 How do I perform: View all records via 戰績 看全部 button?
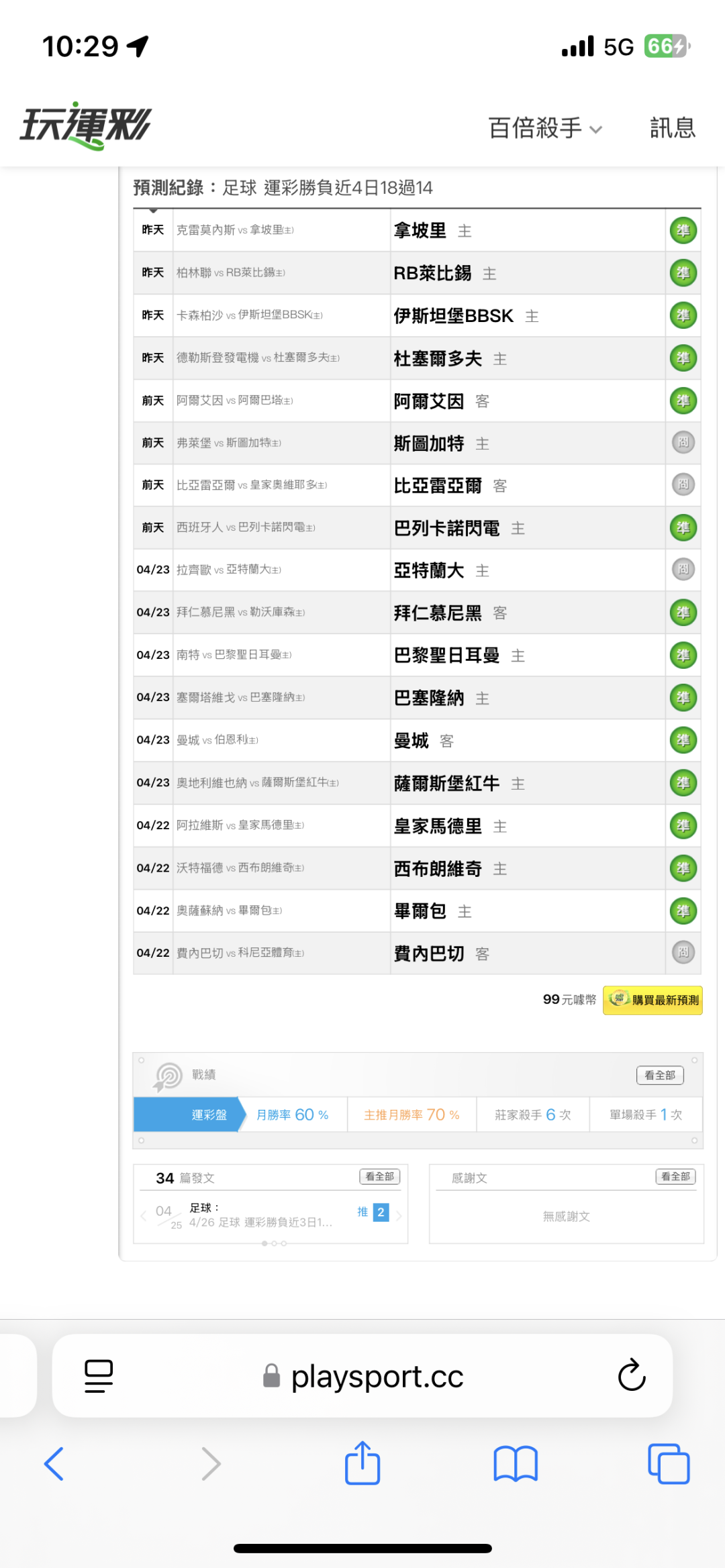pyautogui.click(x=659, y=1075)
